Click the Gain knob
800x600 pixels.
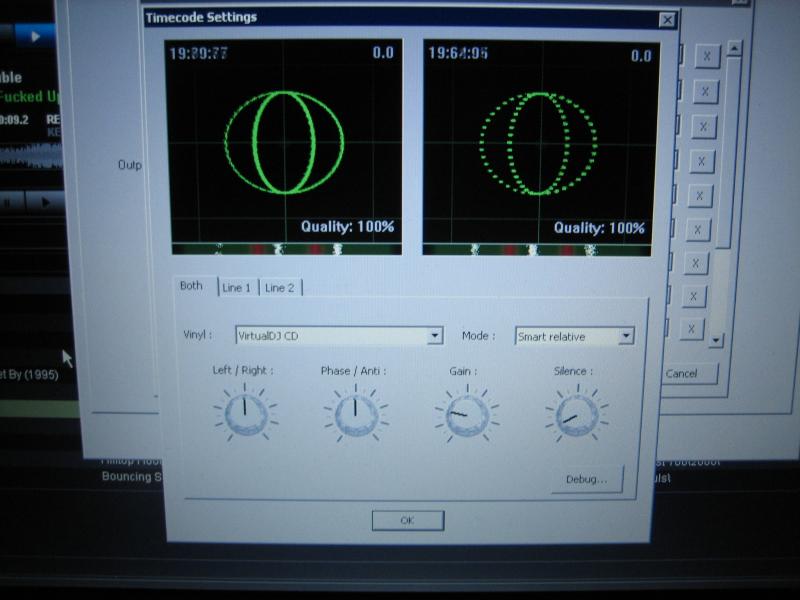tap(467, 415)
